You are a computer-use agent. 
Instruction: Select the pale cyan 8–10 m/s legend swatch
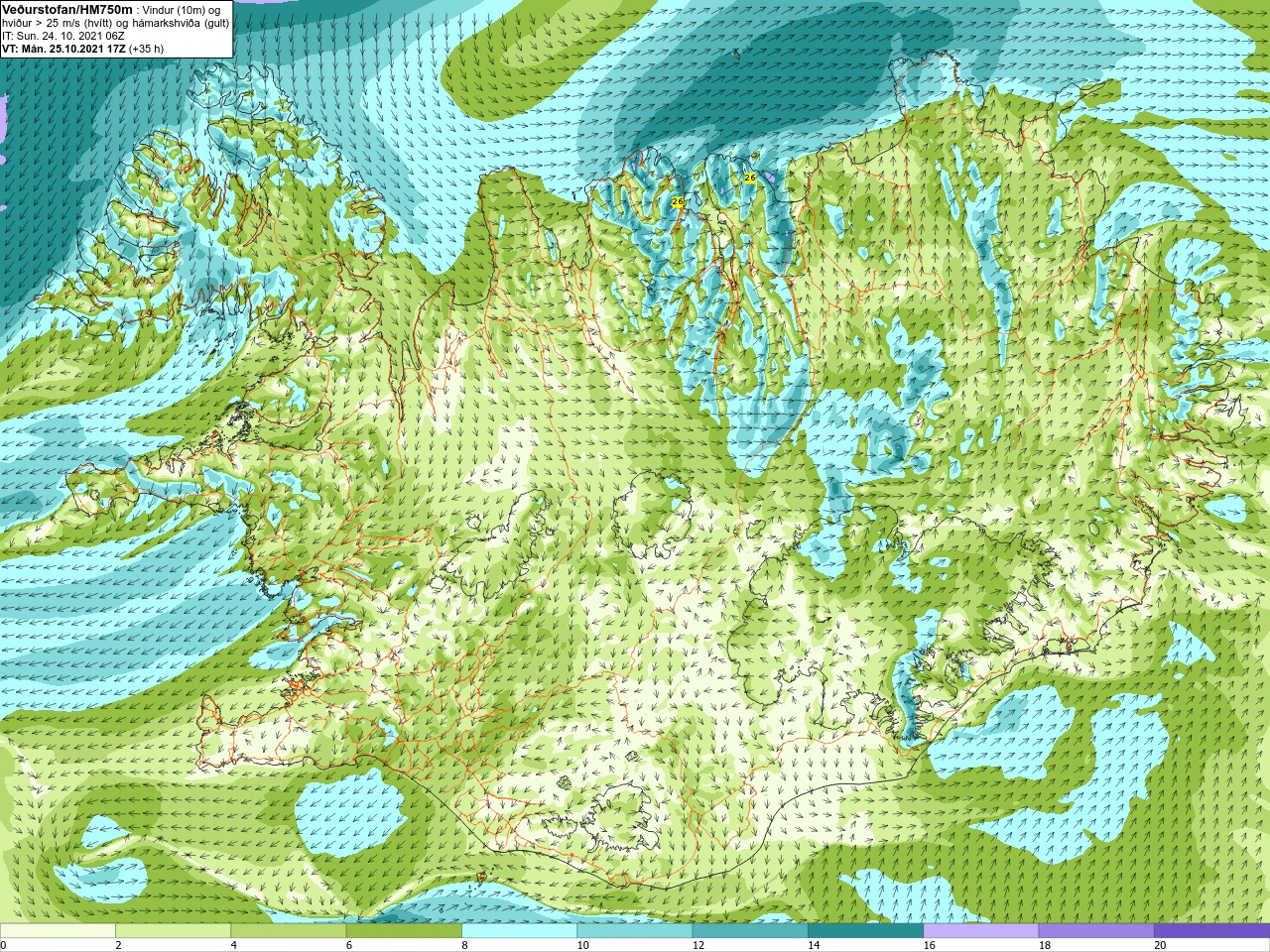pos(519,931)
